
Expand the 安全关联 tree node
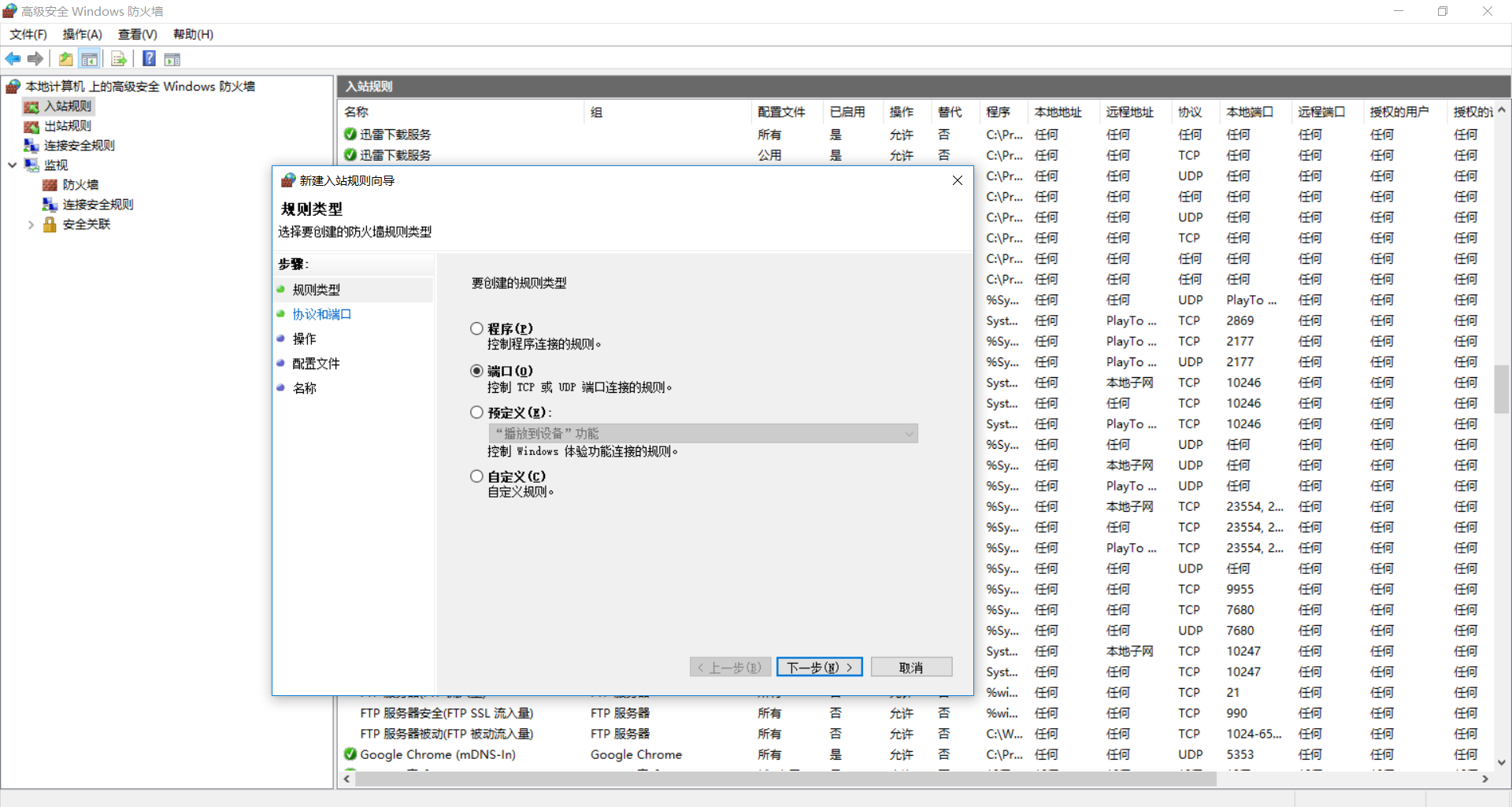tap(31, 224)
